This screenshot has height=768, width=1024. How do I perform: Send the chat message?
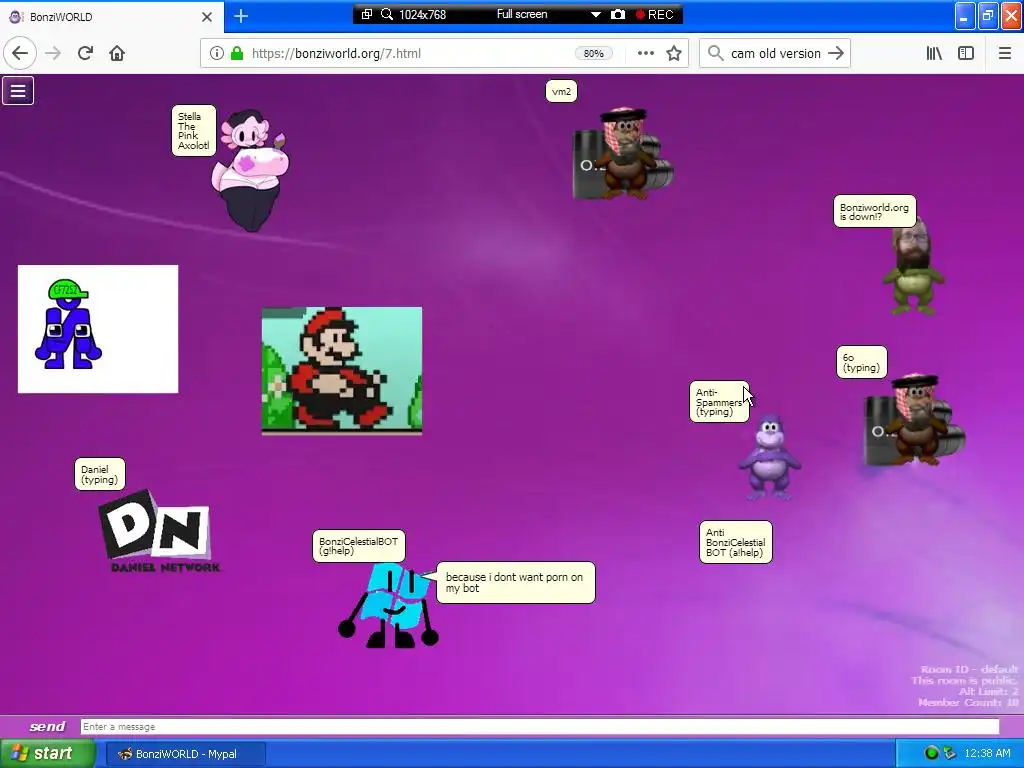(x=47, y=726)
